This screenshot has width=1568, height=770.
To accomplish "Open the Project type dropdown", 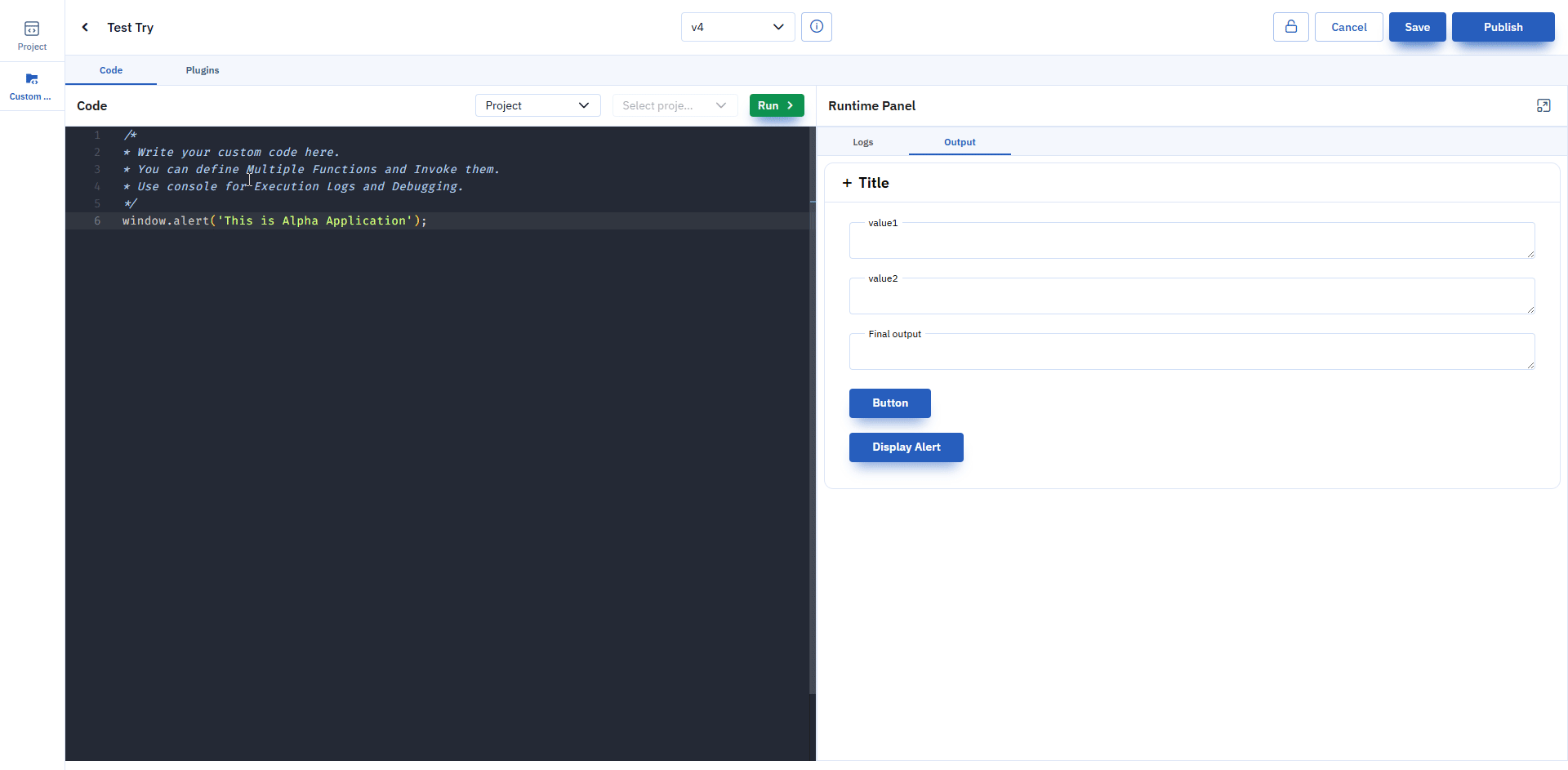I will pos(537,105).
